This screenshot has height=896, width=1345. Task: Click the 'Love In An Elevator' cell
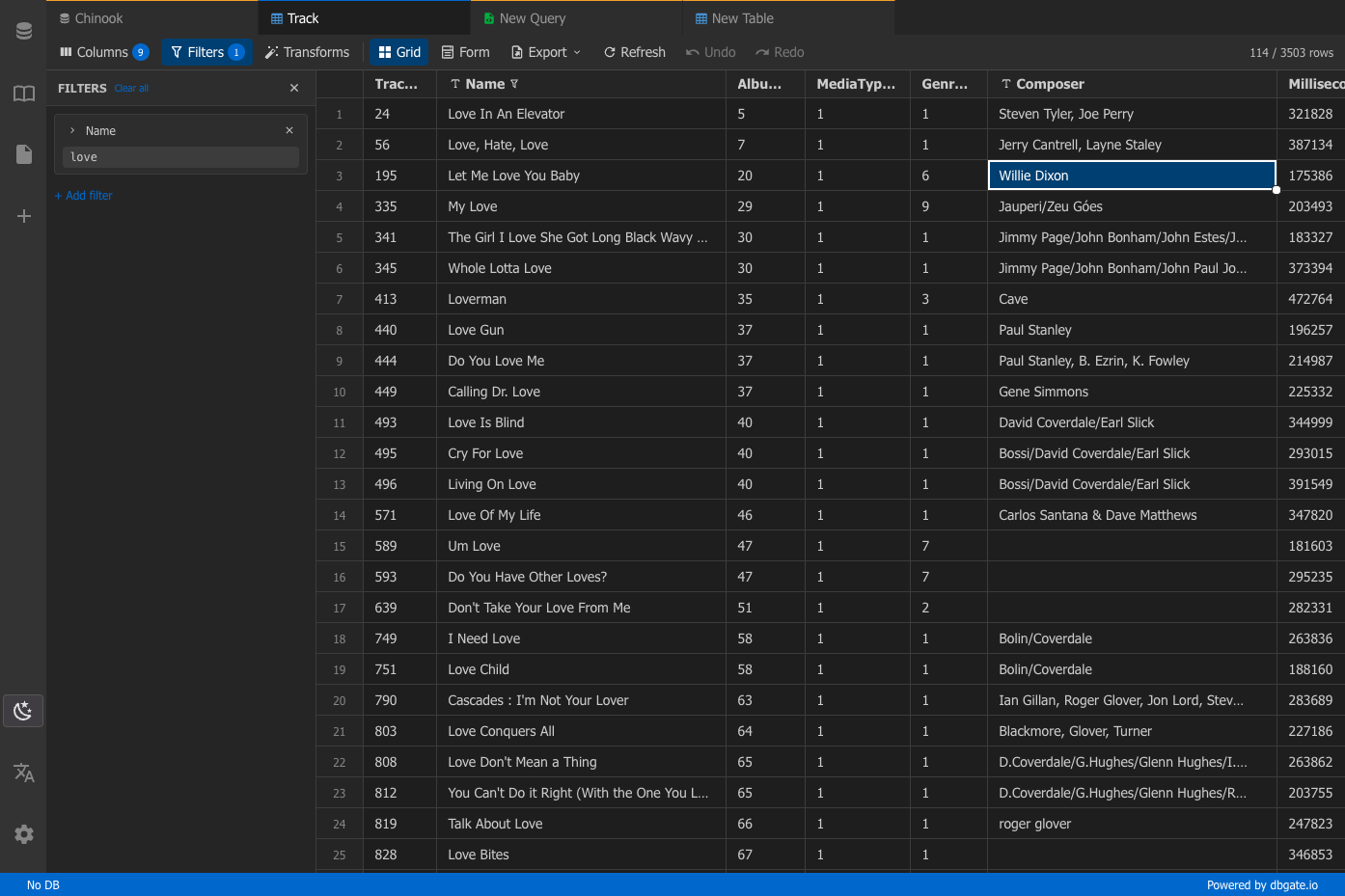point(581,114)
